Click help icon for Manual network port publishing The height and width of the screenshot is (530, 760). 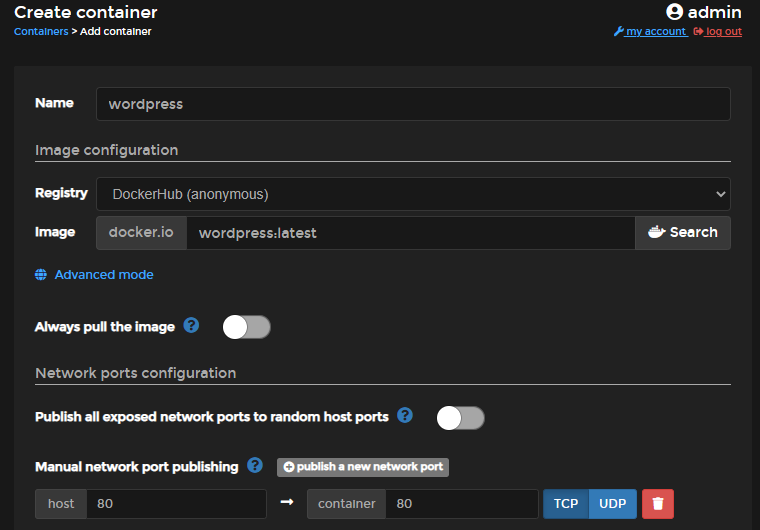255,466
